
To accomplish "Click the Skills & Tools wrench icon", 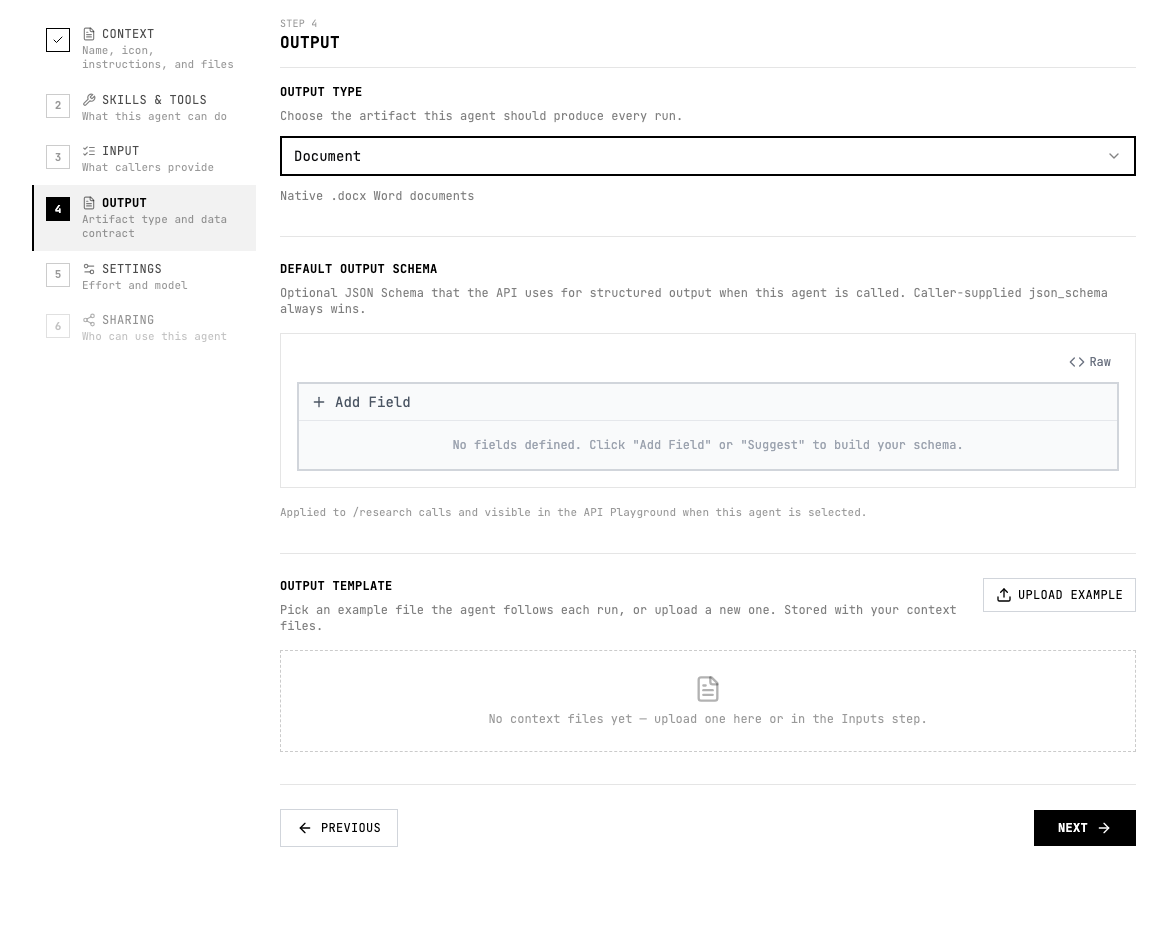I will (x=89, y=100).
